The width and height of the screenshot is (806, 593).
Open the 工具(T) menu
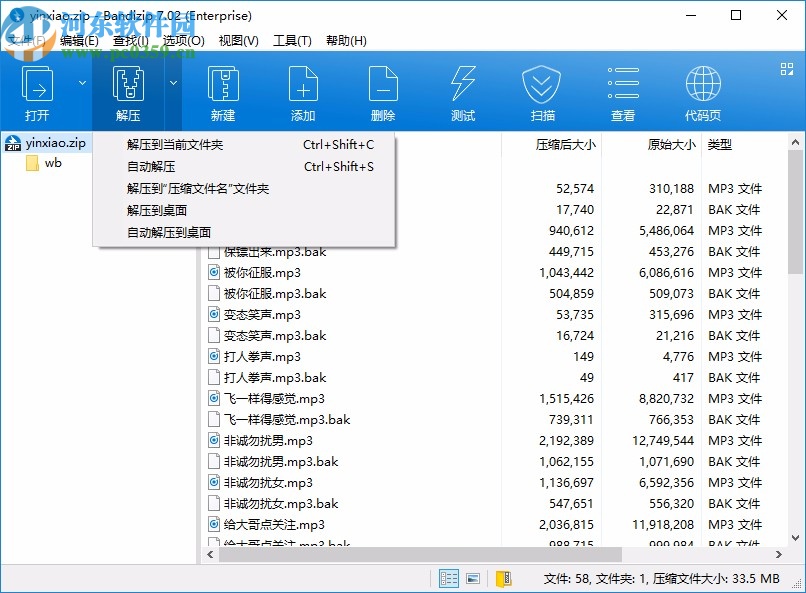(291, 40)
